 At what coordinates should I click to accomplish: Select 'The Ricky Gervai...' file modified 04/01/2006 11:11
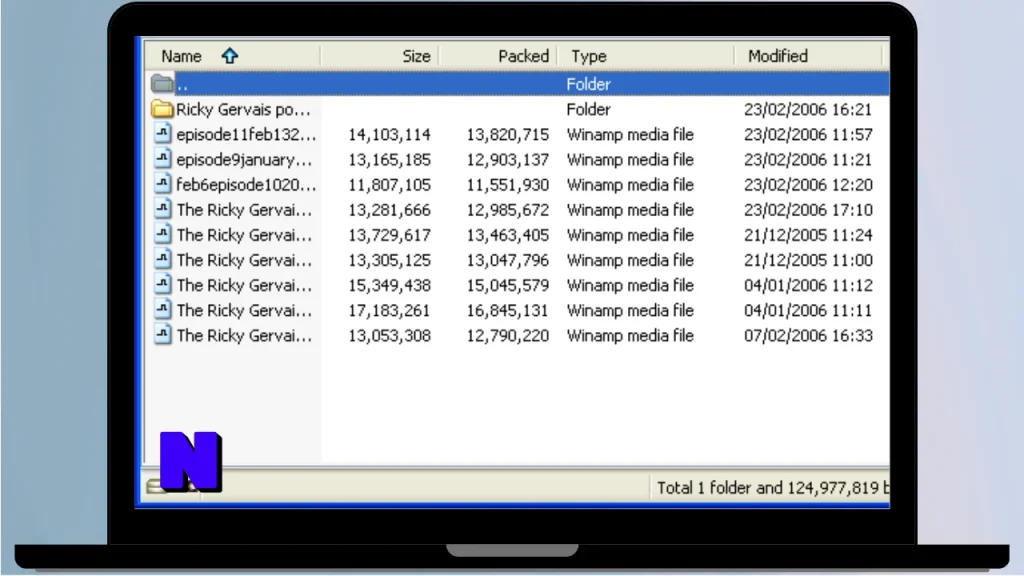244,311
